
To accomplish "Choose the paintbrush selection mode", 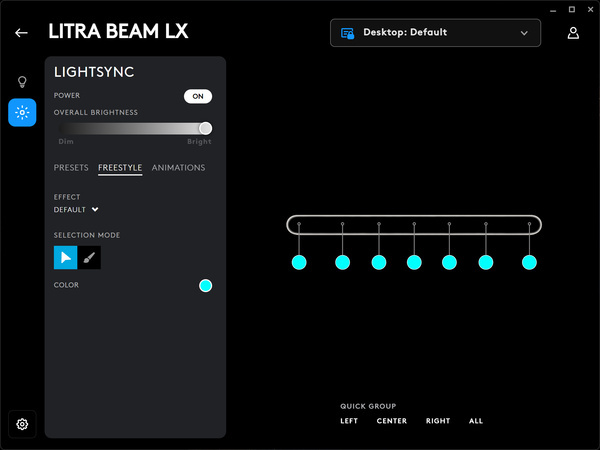I will pyautogui.click(x=89, y=258).
